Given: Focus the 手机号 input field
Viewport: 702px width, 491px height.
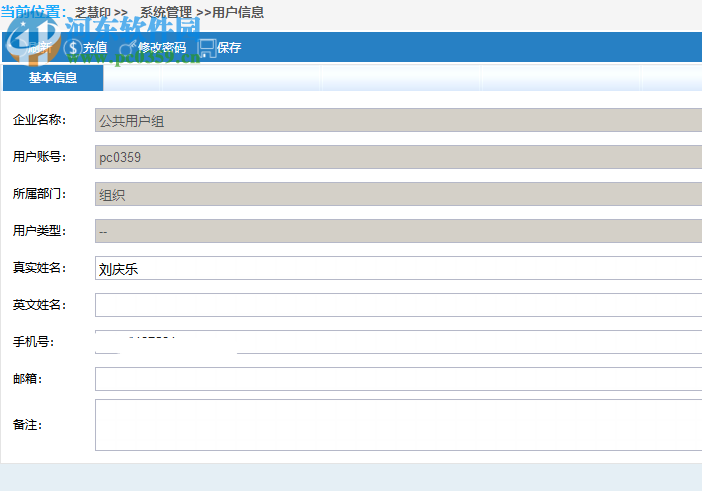Looking at the screenshot, I should (x=398, y=342).
